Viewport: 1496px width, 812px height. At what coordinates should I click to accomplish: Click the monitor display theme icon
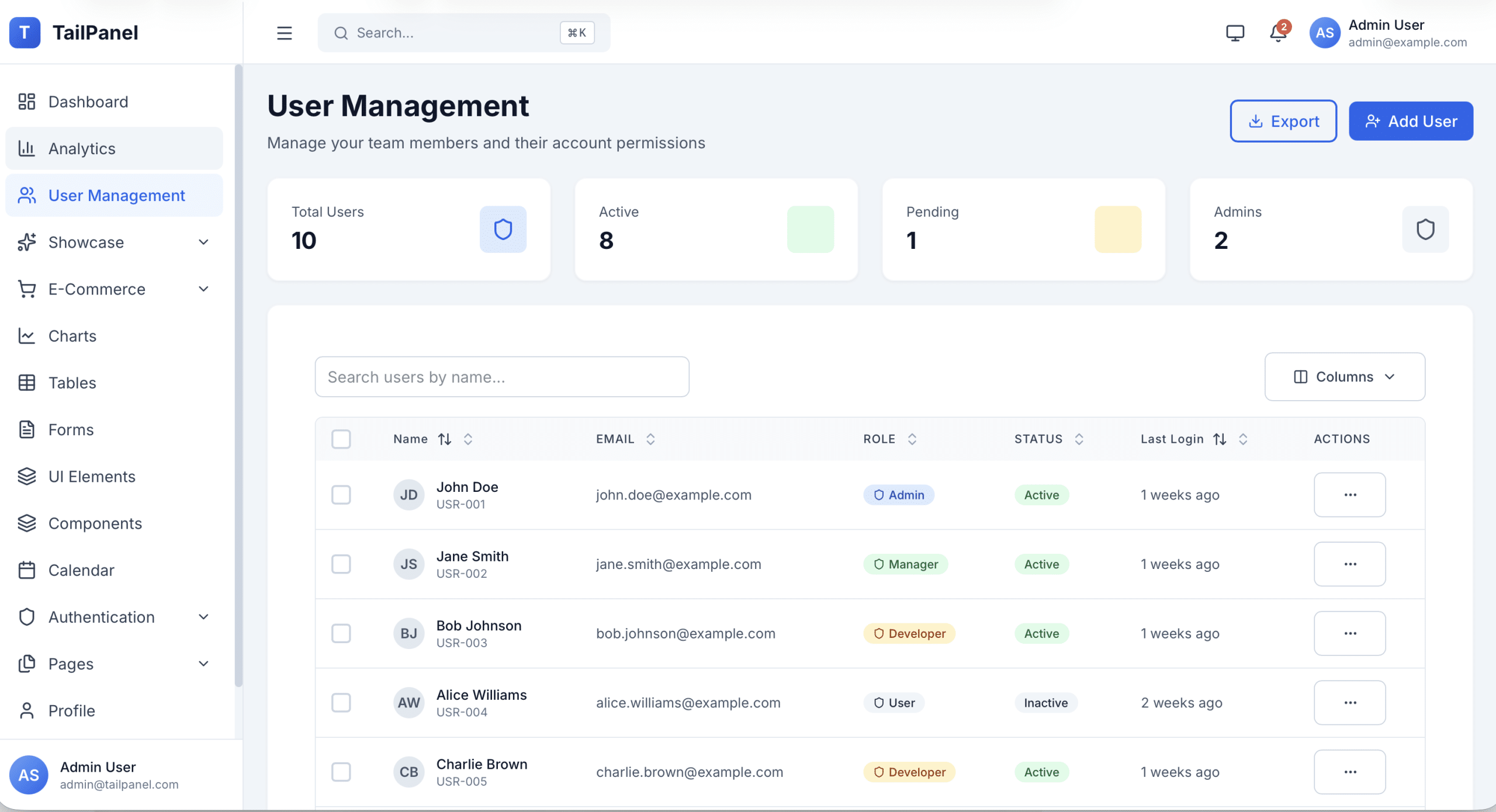(x=1235, y=33)
